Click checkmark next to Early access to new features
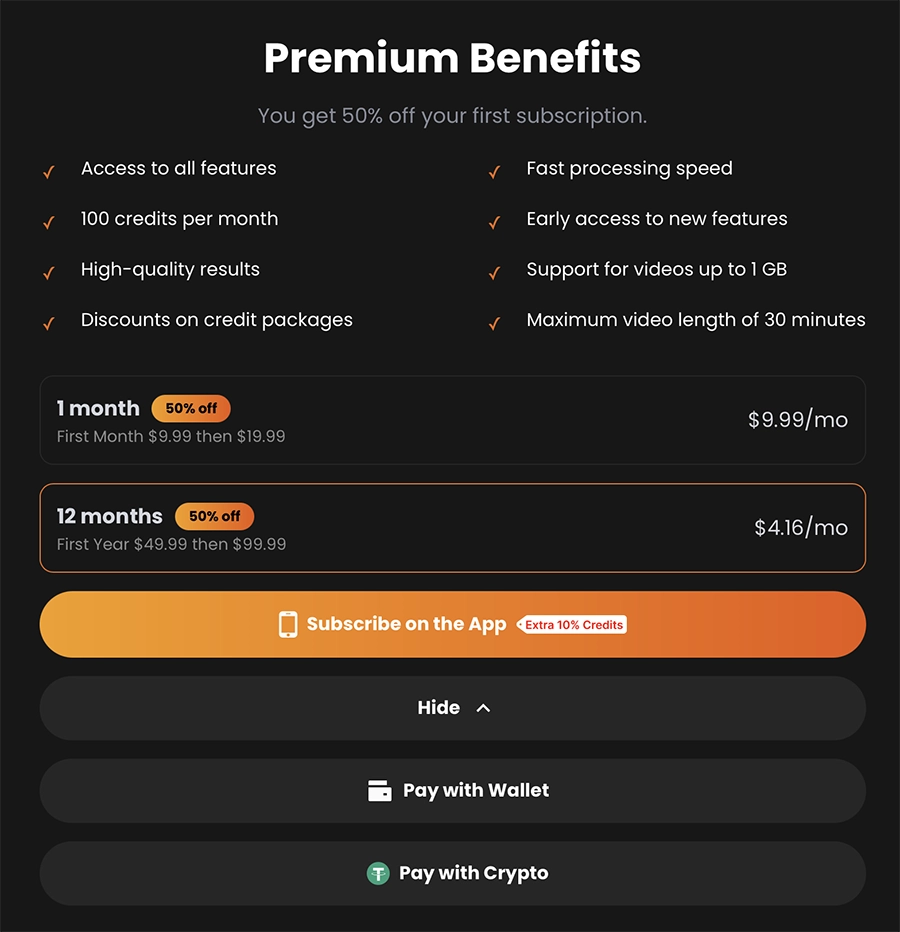The image size is (900, 932). pyautogui.click(x=494, y=222)
